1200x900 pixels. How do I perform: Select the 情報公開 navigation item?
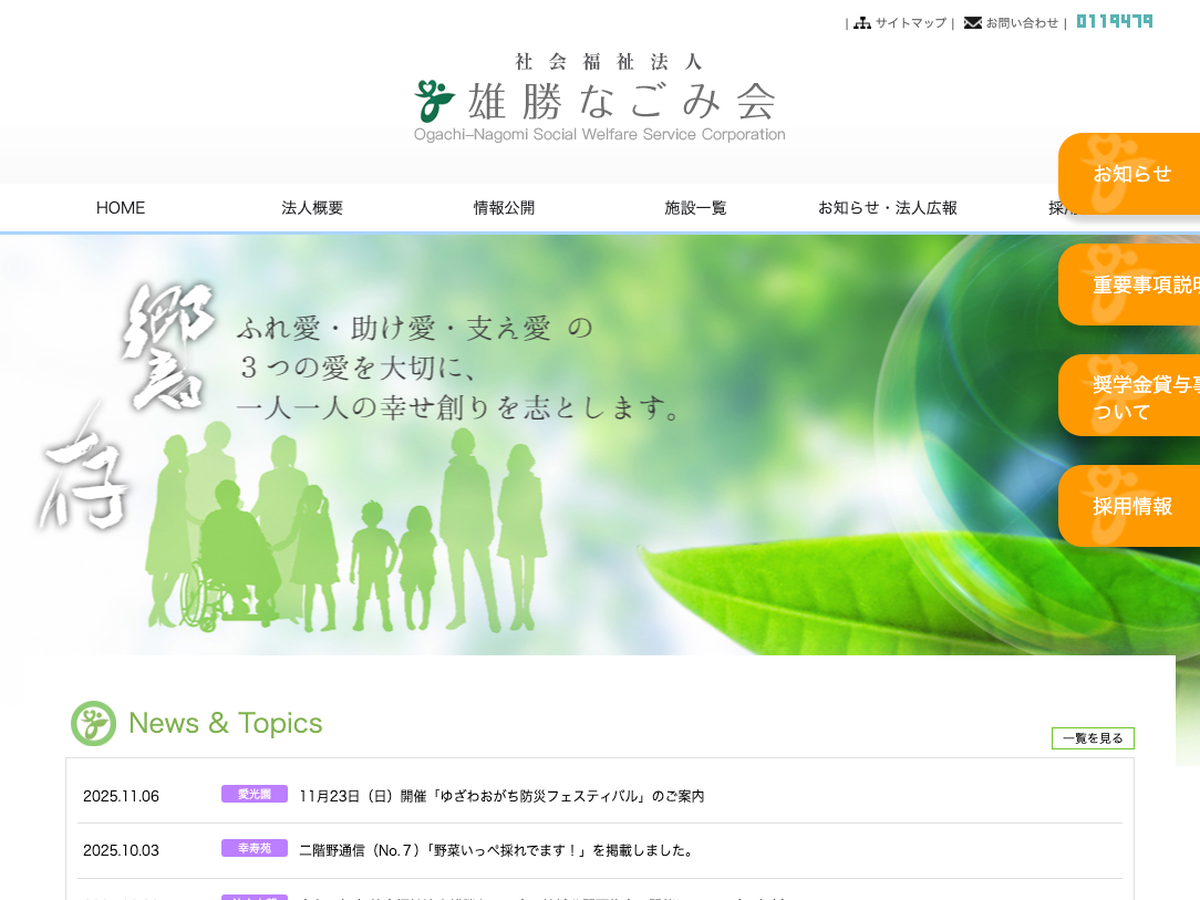(x=504, y=208)
